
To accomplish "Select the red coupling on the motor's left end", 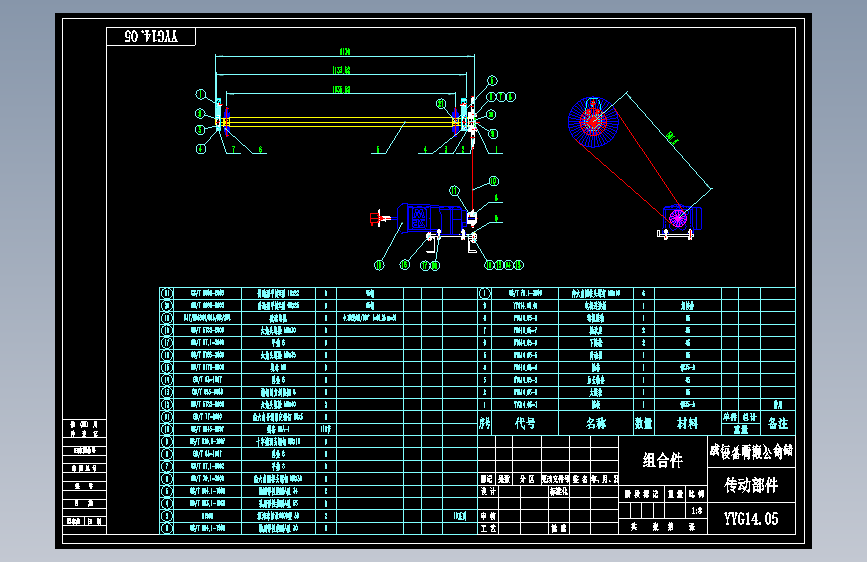I will click(x=378, y=218).
